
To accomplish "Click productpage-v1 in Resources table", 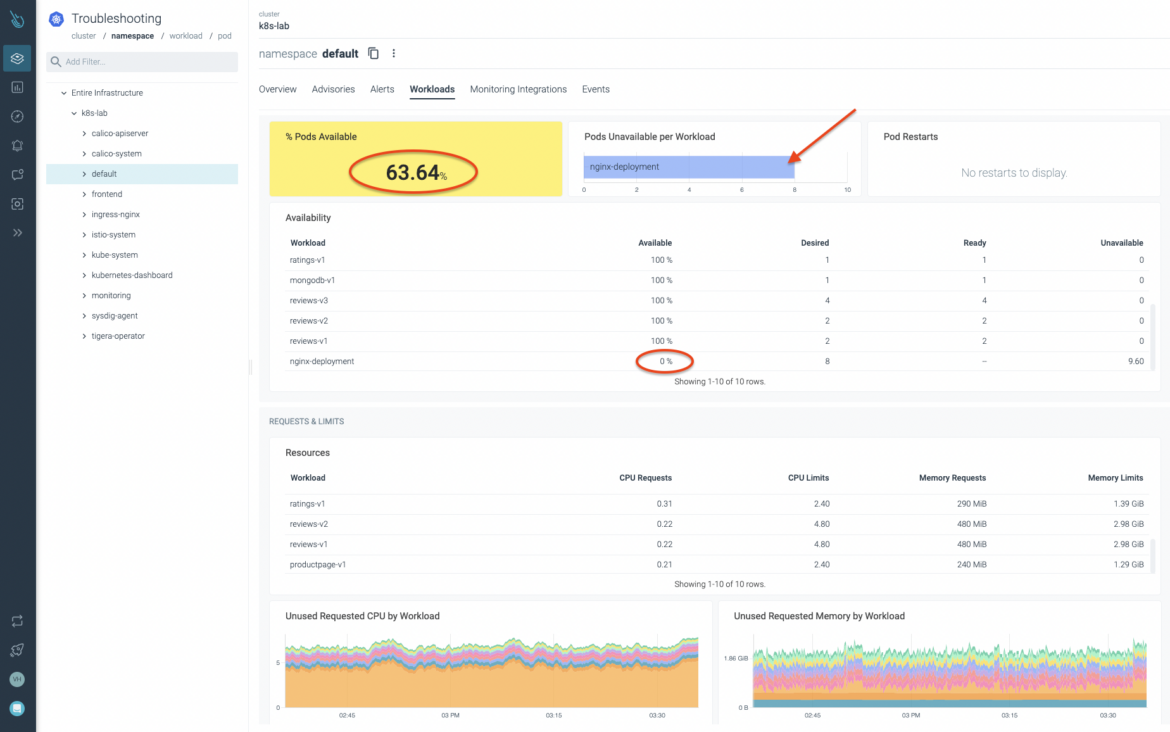I will click(x=318, y=565).
